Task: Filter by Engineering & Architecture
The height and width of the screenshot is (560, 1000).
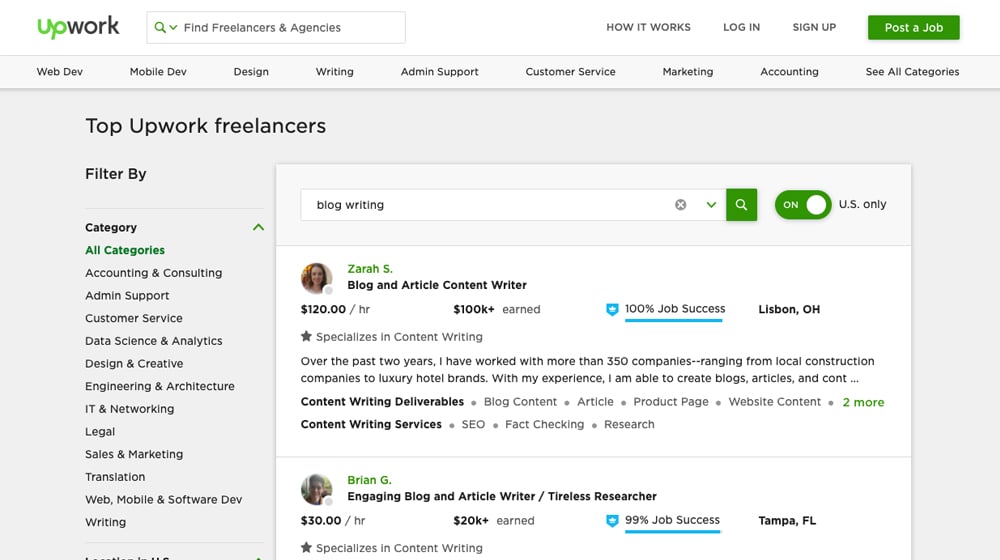Action: tap(160, 386)
